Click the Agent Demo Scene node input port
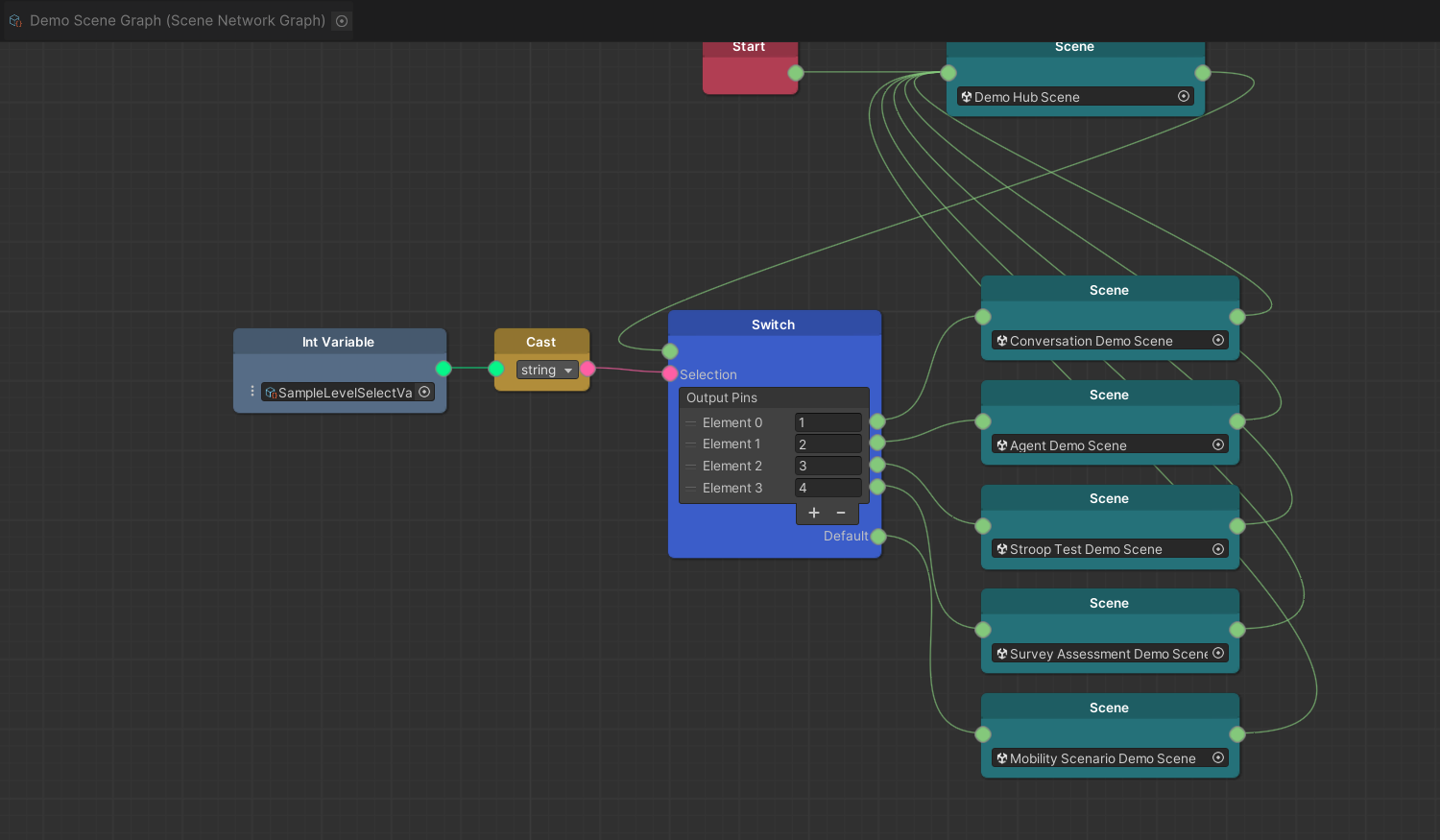The height and width of the screenshot is (840, 1440). click(983, 421)
